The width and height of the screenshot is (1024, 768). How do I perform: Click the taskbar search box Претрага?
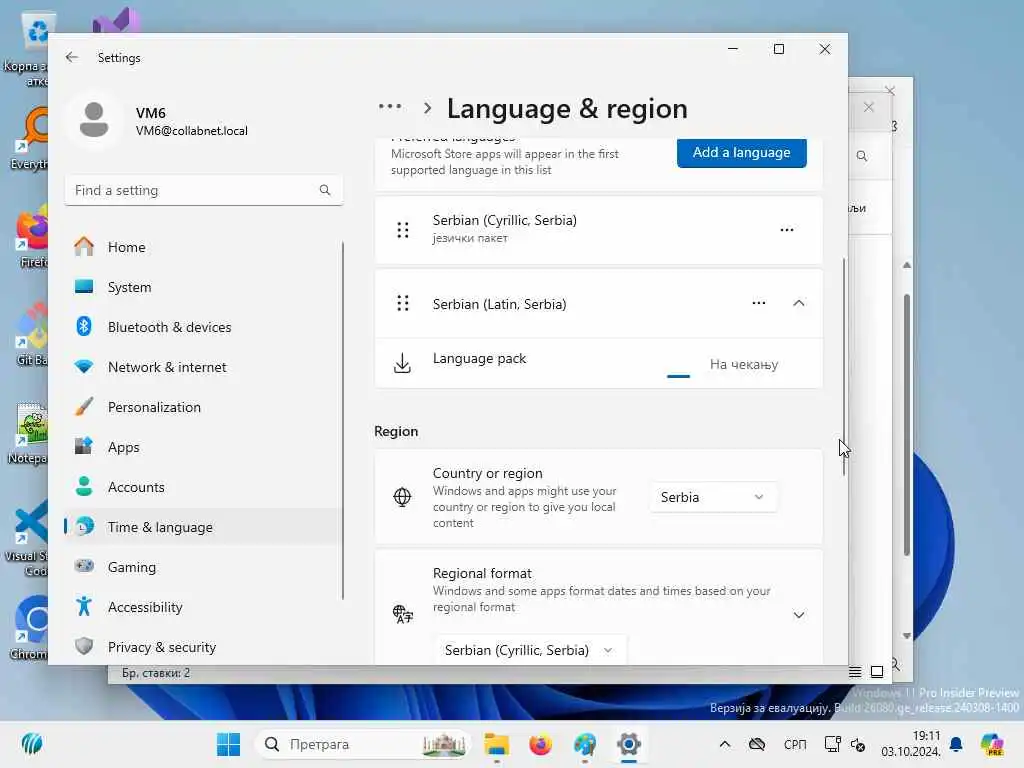pyautogui.click(x=363, y=744)
